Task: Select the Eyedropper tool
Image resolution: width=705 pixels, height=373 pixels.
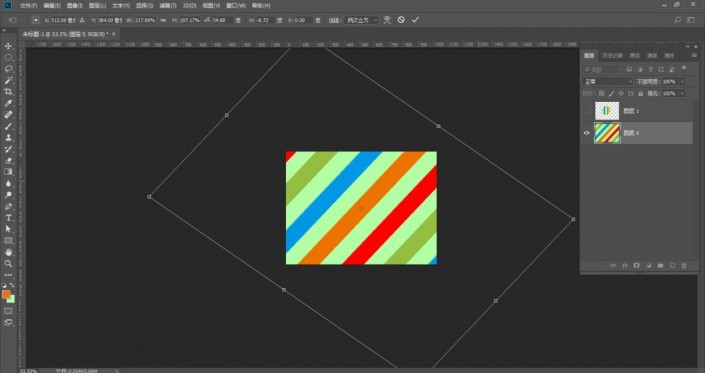Action: pyautogui.click(x=8, y=103)
